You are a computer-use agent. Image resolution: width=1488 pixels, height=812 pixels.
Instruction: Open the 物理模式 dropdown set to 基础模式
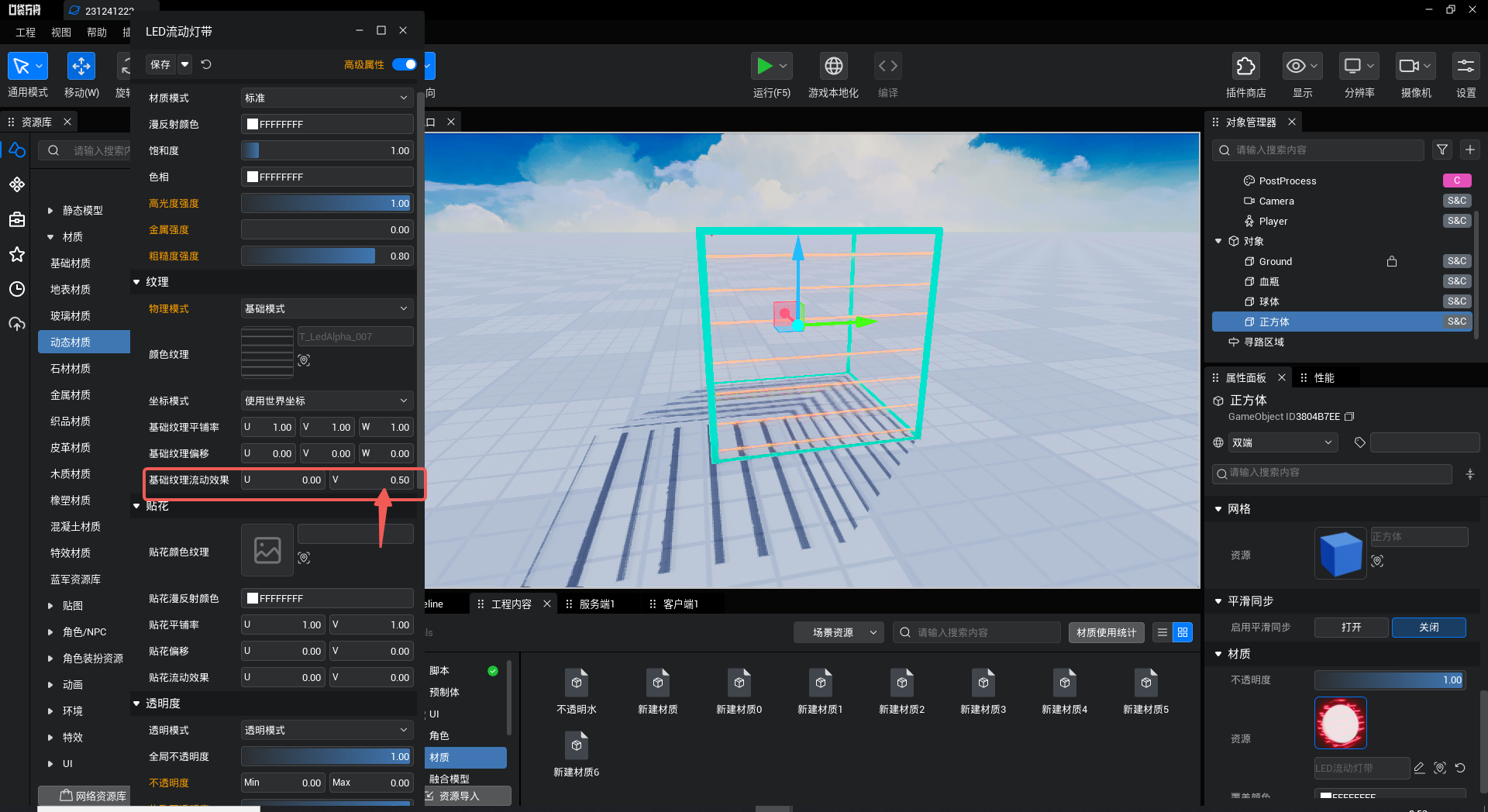pyautogui.click(x=326, y=308)
